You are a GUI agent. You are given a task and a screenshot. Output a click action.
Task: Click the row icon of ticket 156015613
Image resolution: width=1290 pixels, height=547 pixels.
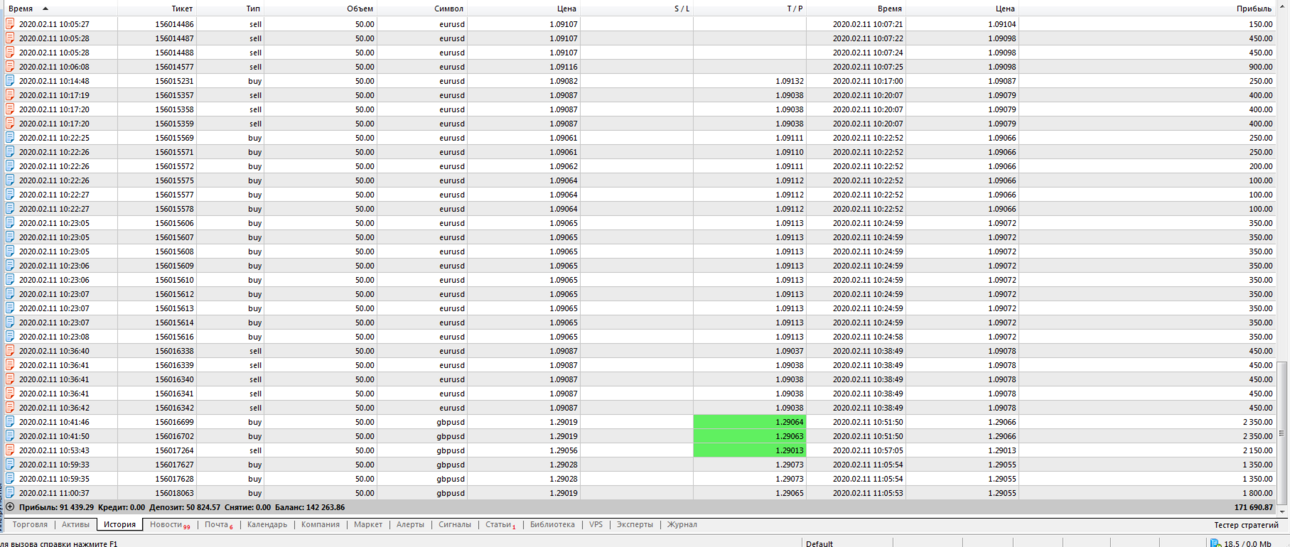10,308
